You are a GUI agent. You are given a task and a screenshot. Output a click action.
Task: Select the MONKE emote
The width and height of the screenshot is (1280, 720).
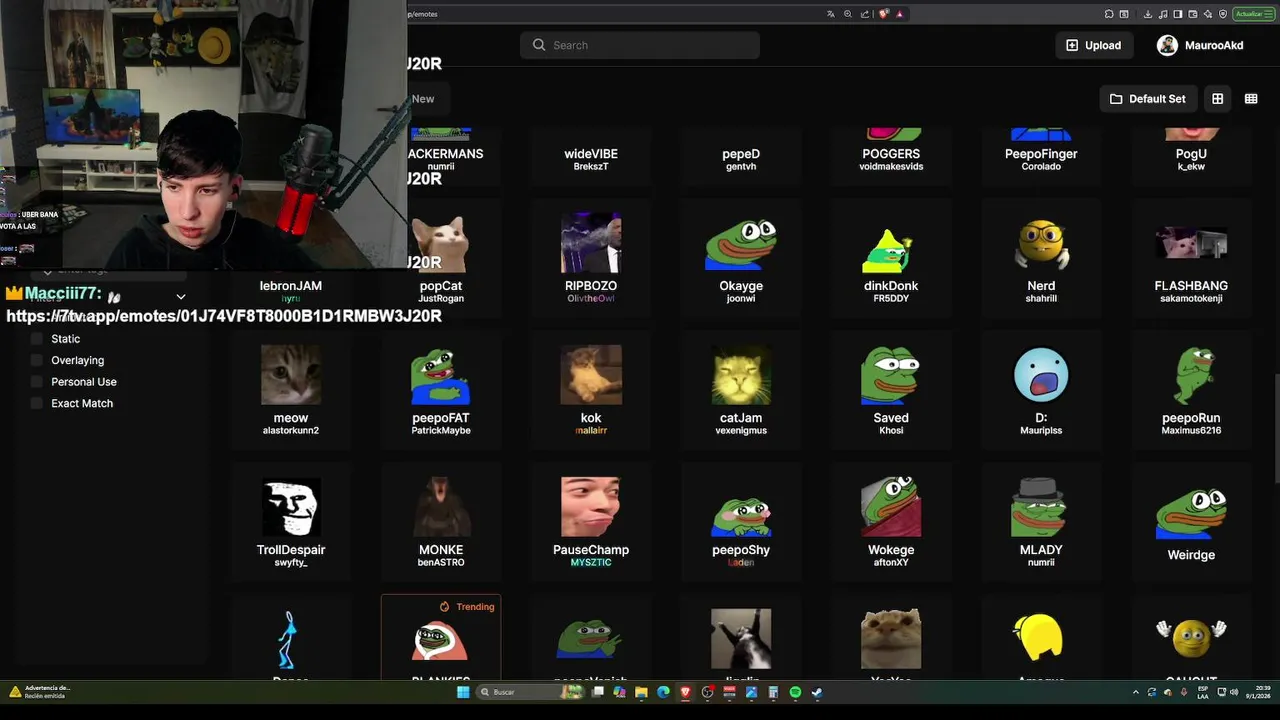tap(441, 521)
